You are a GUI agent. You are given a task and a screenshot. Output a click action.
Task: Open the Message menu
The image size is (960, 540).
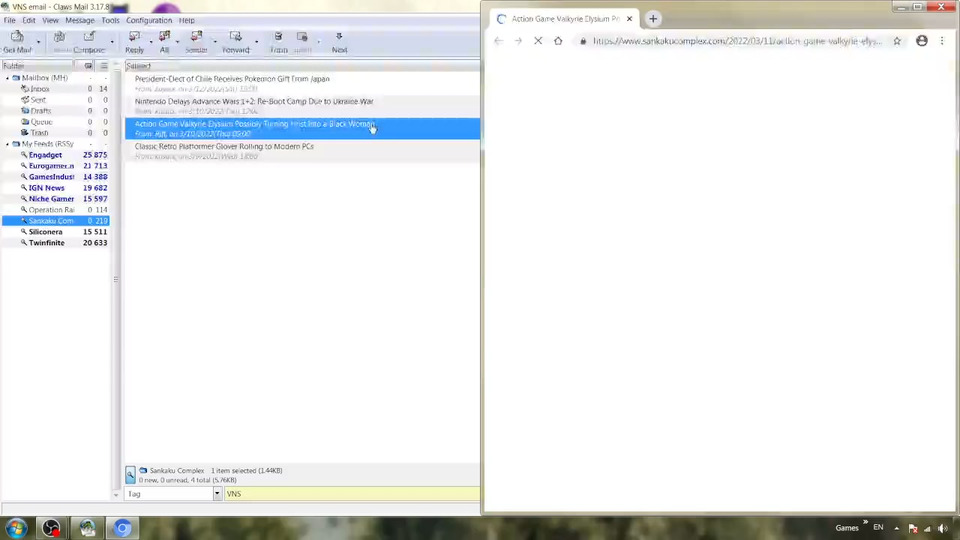80,20
